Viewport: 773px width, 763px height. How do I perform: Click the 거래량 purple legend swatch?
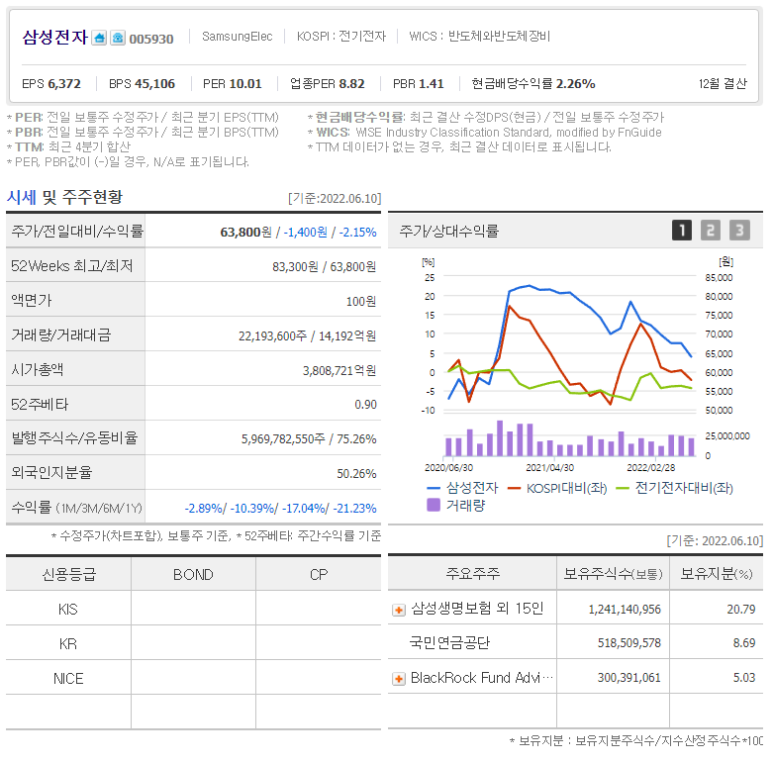[433, 505]
